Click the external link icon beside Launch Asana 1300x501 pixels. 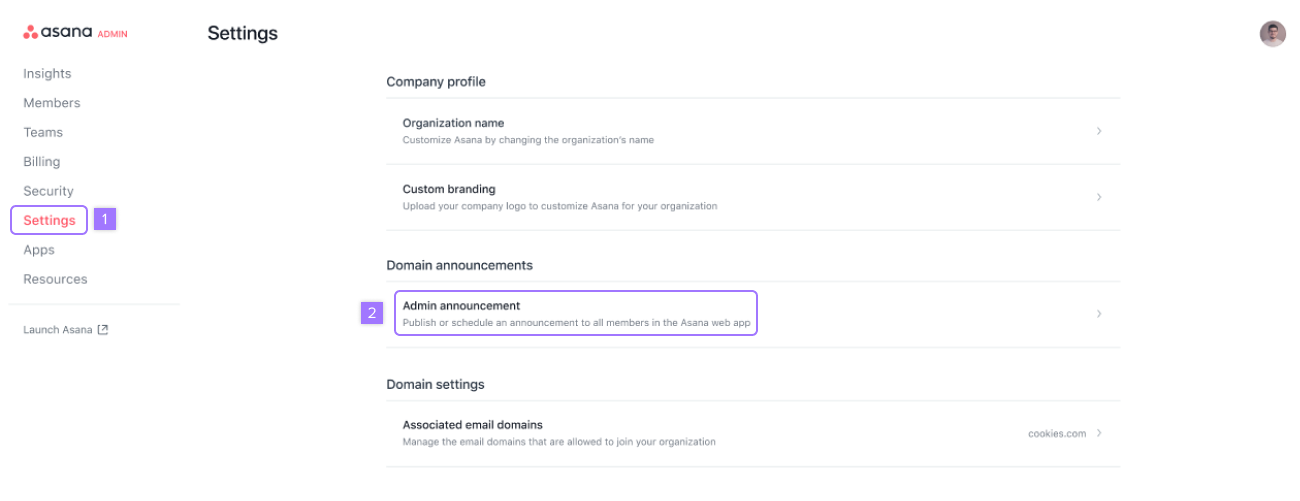point(102,330)
